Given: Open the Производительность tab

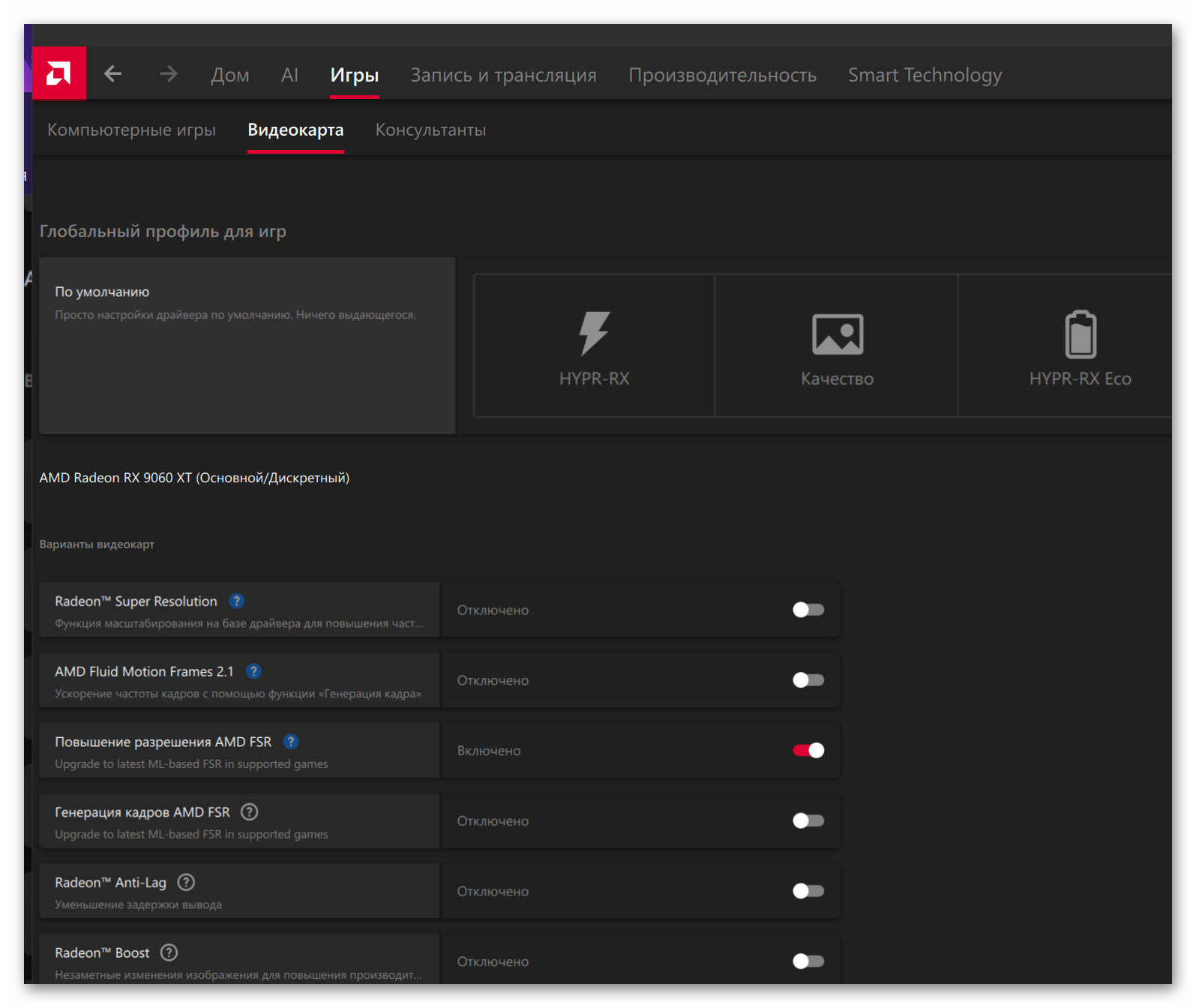Looking at the screenshot, I should click(722, 75).
